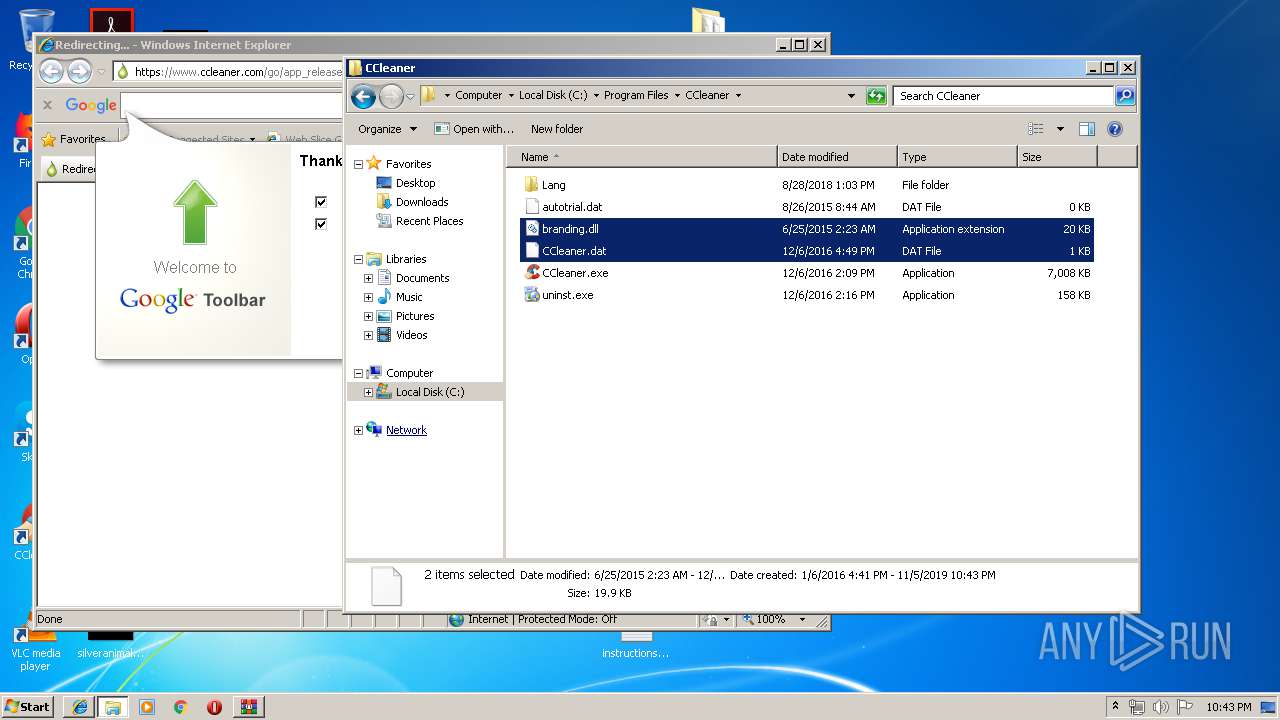Expand the Documents library node

pos(368,278)
